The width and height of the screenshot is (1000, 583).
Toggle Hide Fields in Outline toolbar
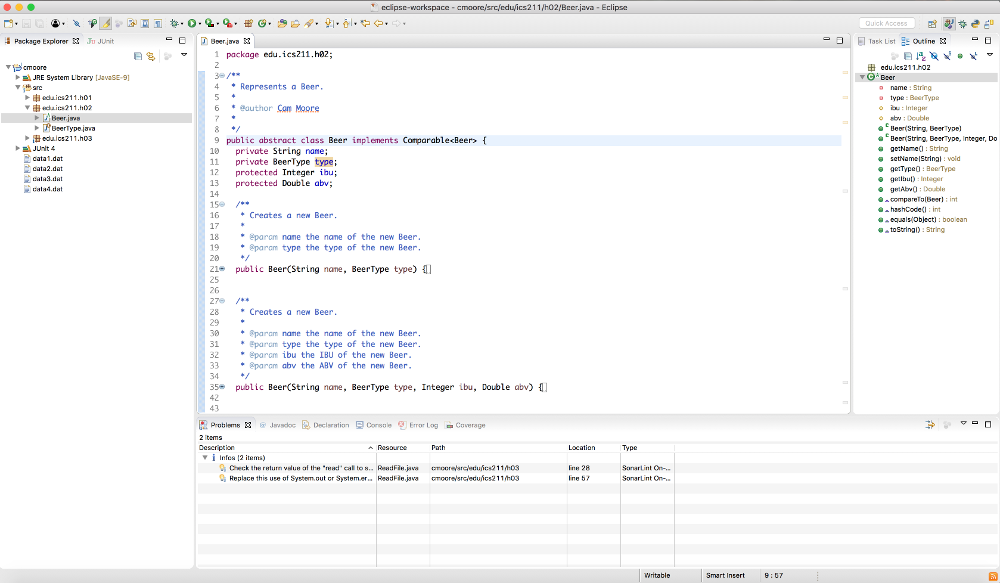point(934,56)
